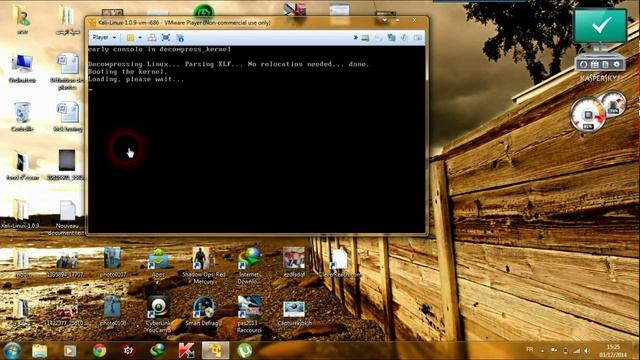
Task: Click the Kaspersky gadget scan circle icon
Action: (583, 64)
